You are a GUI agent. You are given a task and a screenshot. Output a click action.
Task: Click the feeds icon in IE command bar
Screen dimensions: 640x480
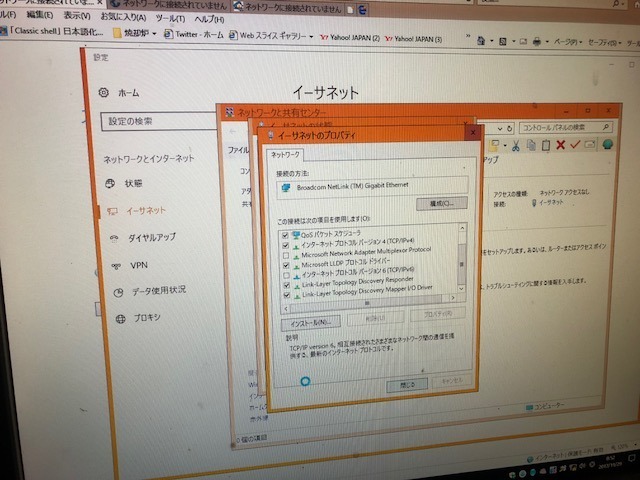(x=503, y=41)
